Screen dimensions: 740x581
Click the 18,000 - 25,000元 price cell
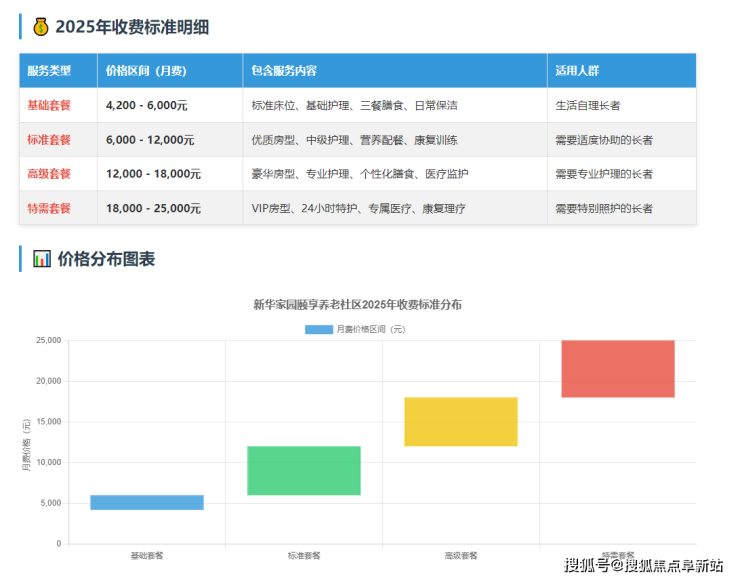(x=153, y=208)
